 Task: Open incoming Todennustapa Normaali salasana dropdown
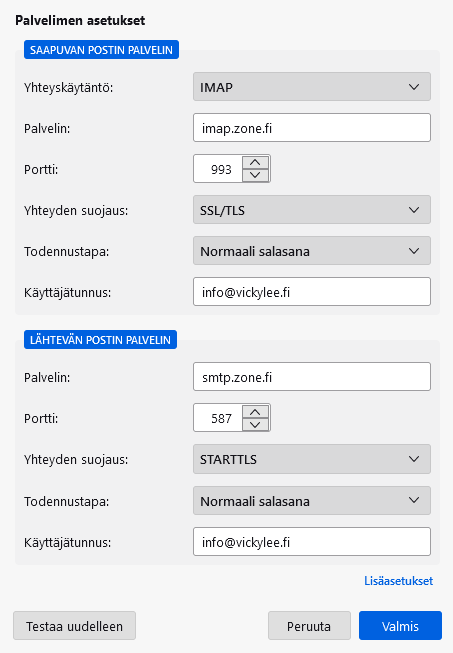pos(311,251)
